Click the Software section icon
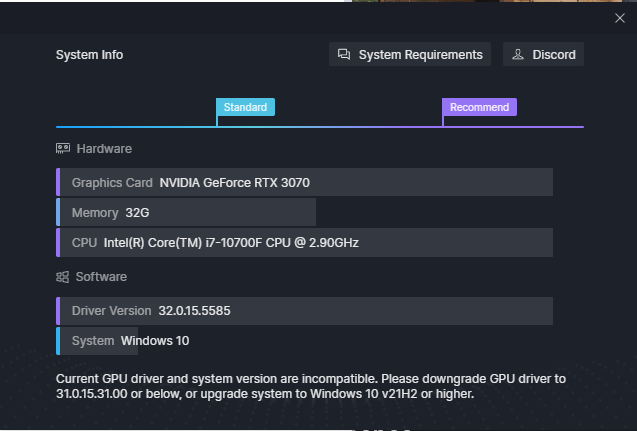The width and height of the screenshot is (637, 431). (62, 277)
